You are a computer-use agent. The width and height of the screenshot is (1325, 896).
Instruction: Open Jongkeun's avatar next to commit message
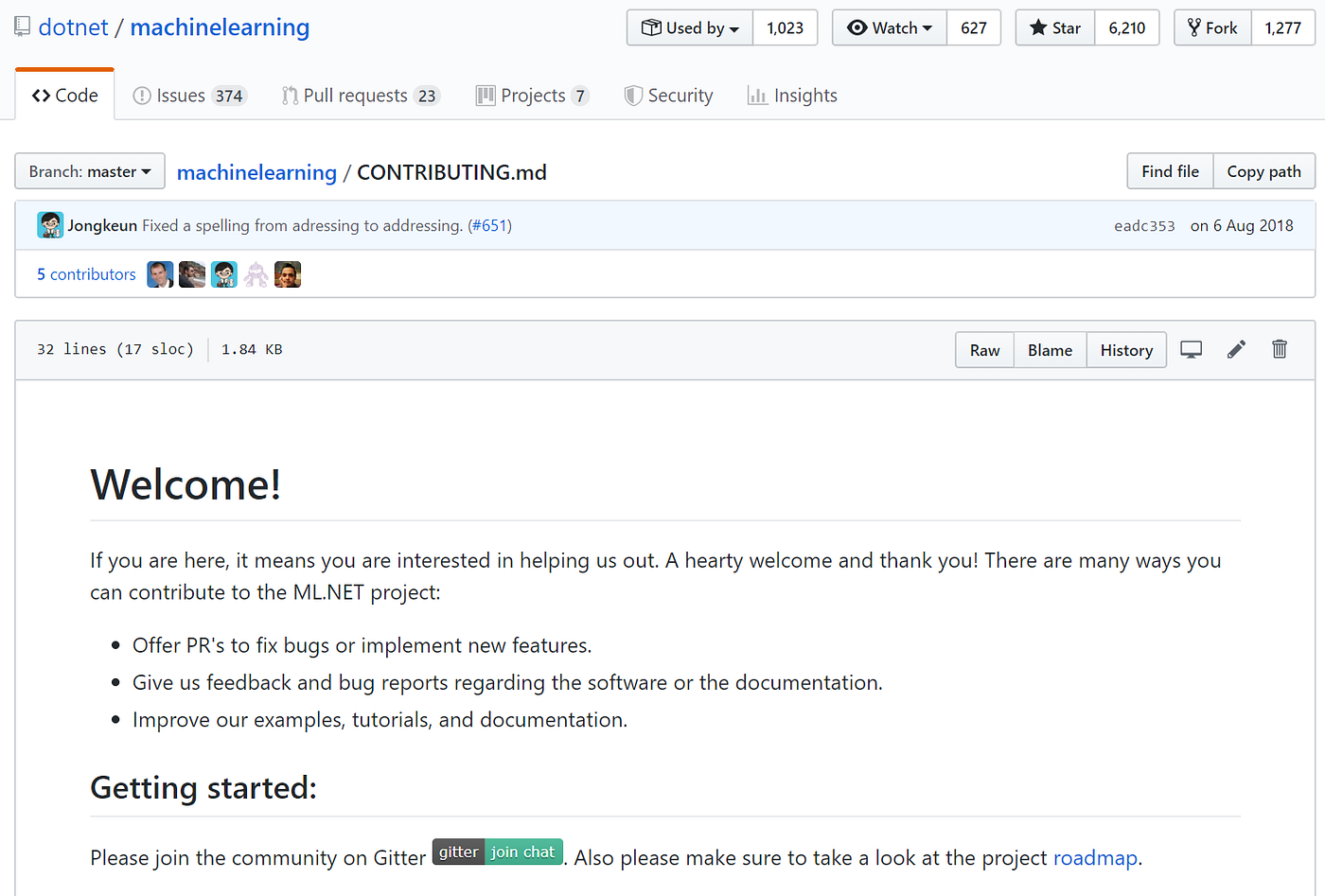(x=50, y=225)
